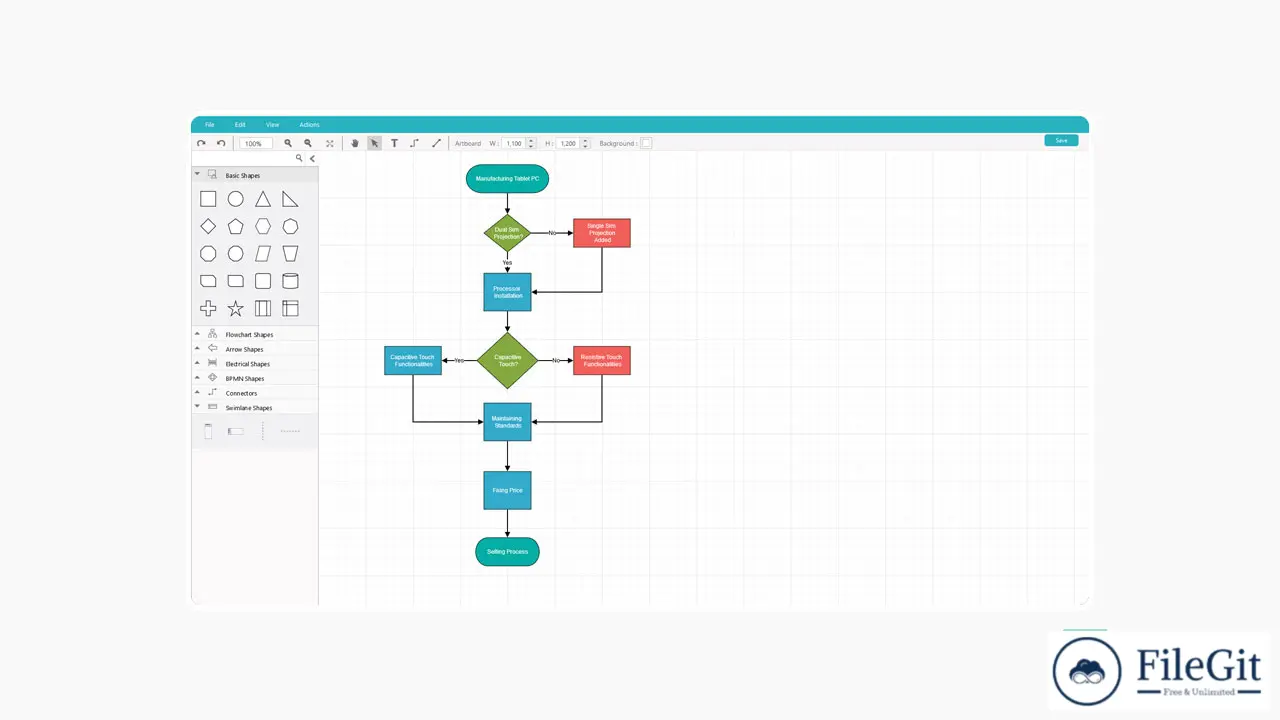Pick the horizontal swimlane shape
This screenshot has height=720, width=1280.
point(235,431)
